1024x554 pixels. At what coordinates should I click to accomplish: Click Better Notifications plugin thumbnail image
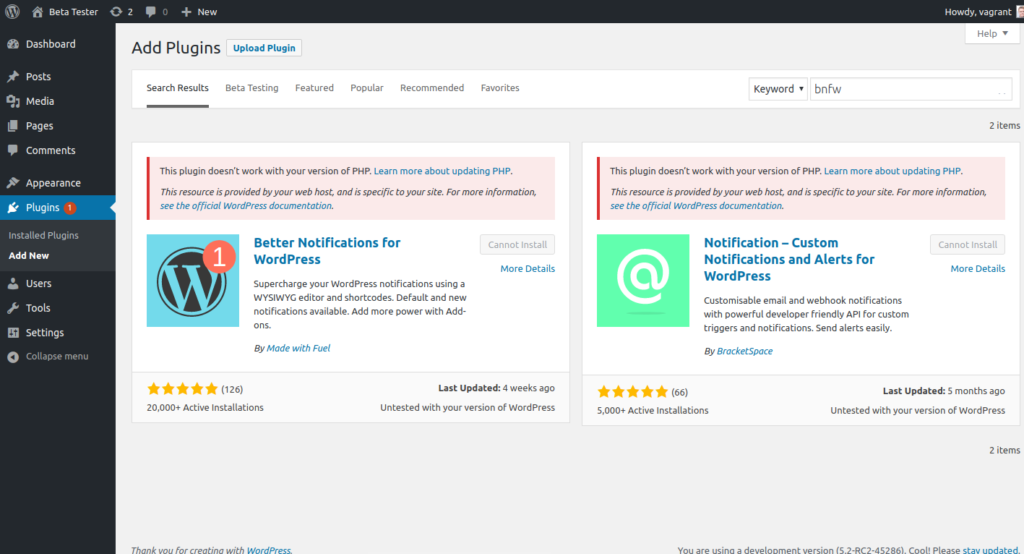pyautogui.click(x=193, y=280)
